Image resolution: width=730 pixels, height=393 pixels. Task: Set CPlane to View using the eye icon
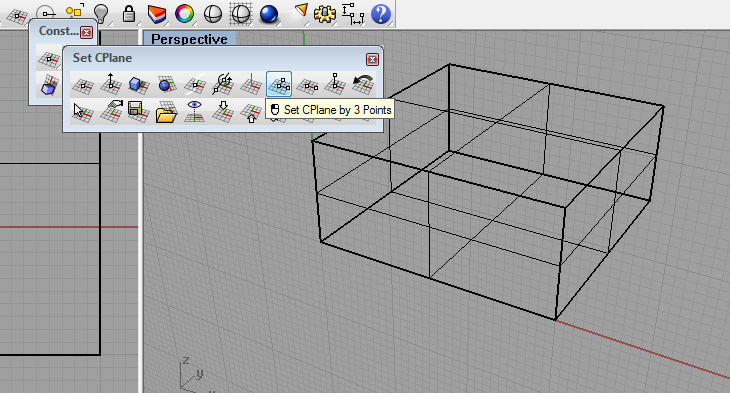click(195, 111)
